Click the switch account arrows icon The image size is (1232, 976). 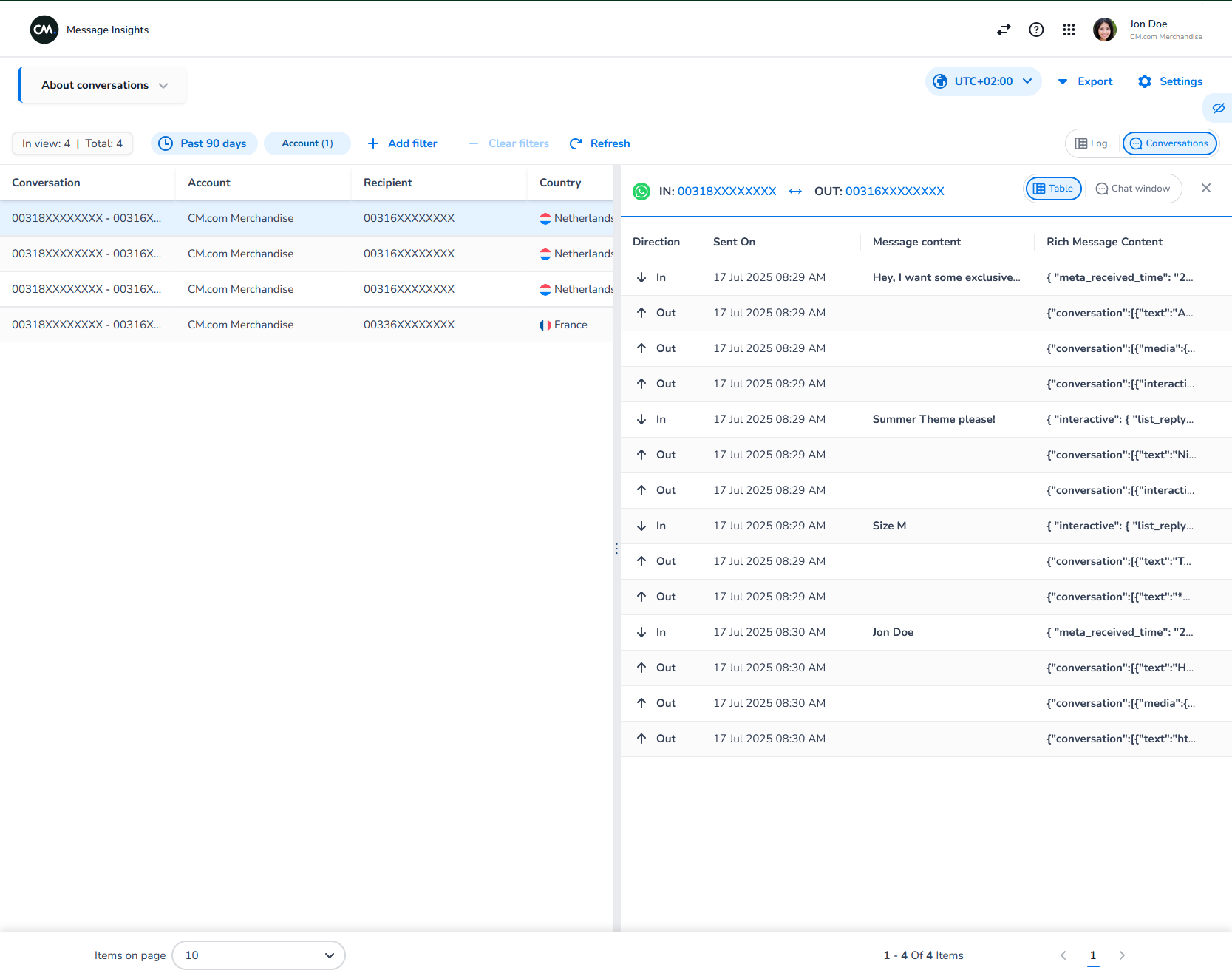coord(1003,30)
